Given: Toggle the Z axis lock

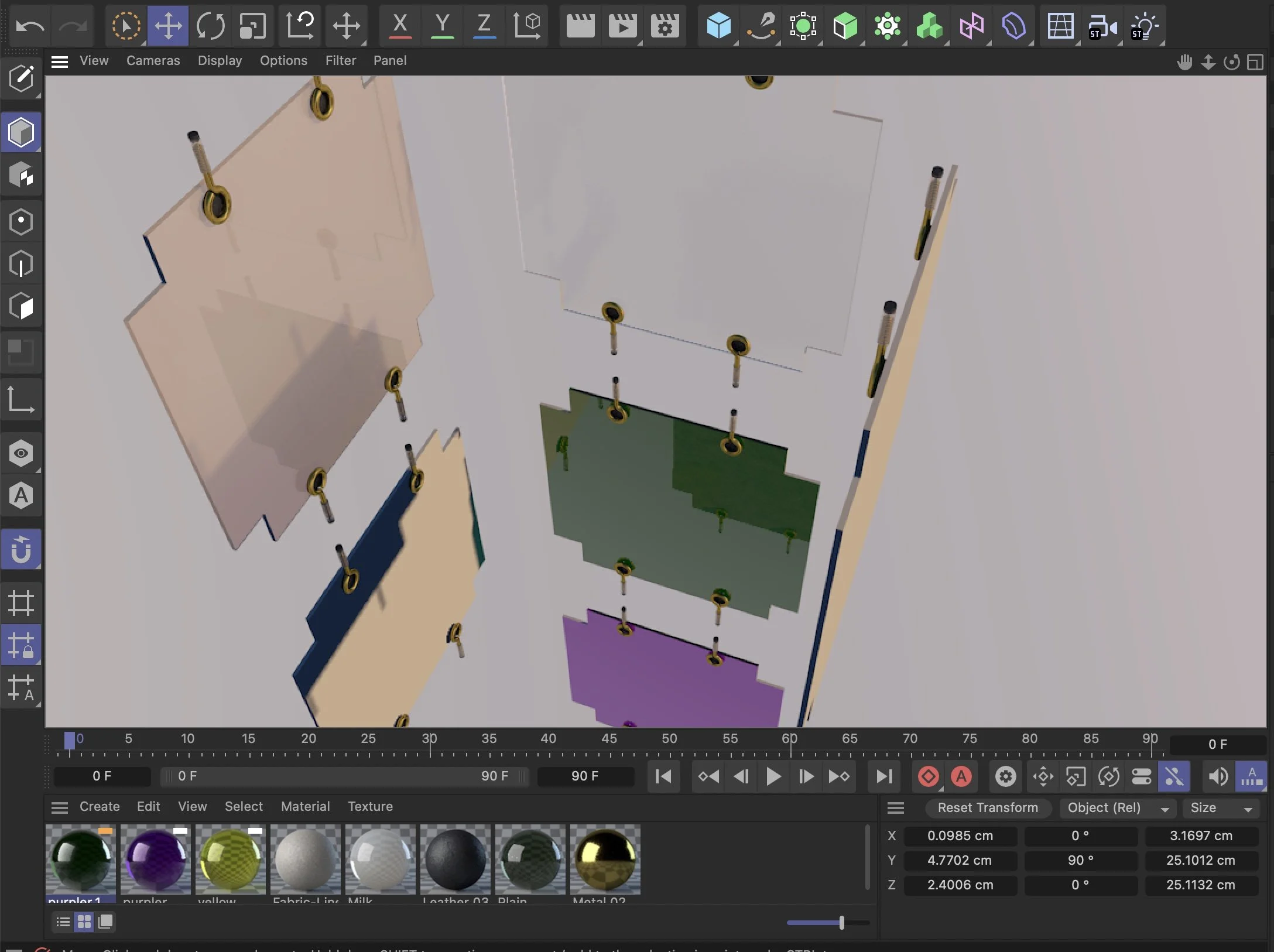Looking at the screenshot, I should coord(484,26).
